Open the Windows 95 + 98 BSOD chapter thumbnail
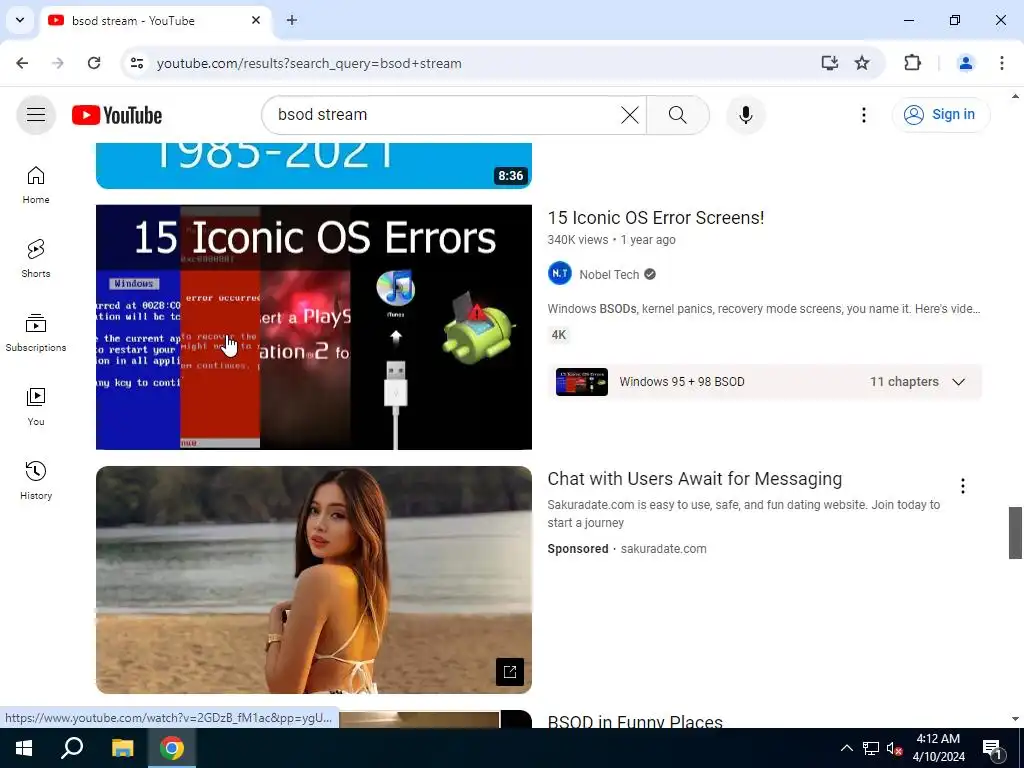Screen dimensions: 1024x768 tap(581, 382)
